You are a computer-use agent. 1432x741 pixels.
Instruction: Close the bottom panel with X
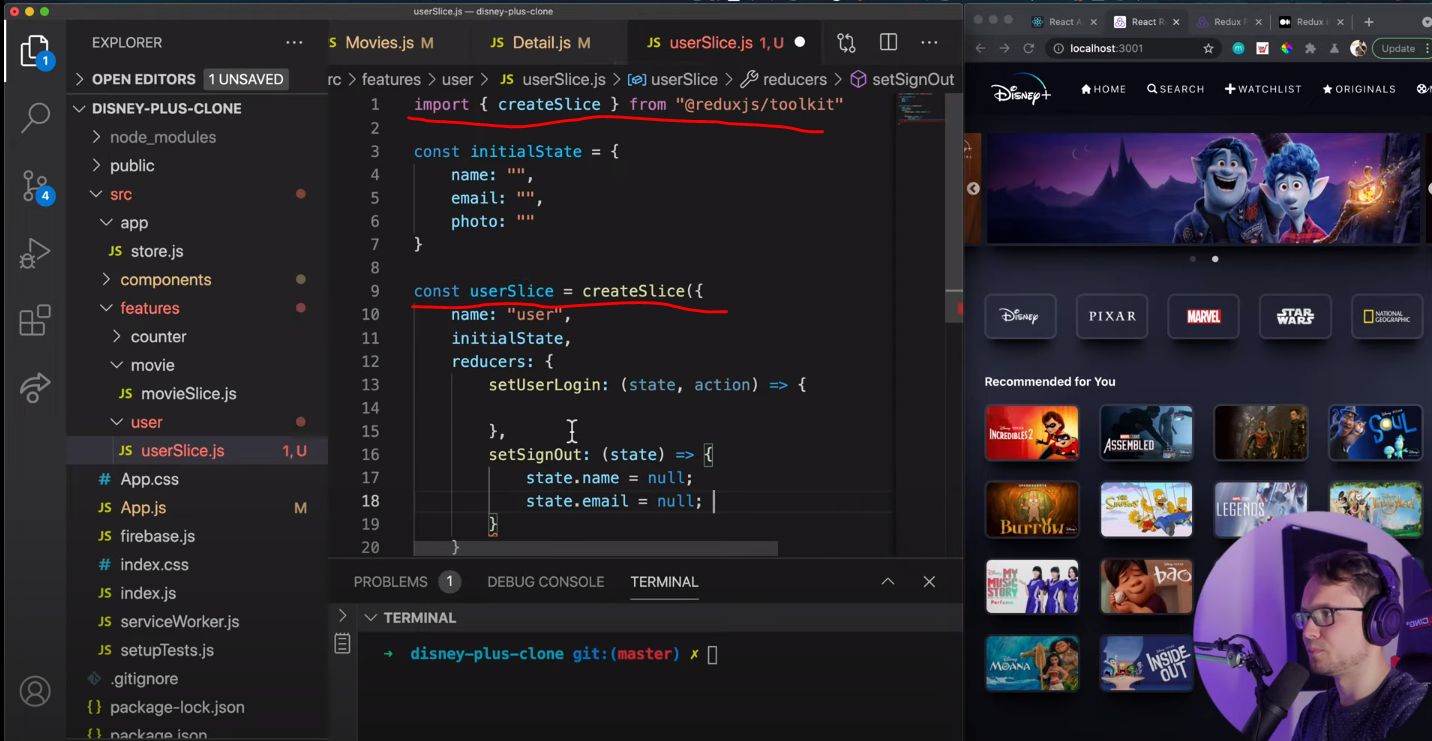point(929,582)
